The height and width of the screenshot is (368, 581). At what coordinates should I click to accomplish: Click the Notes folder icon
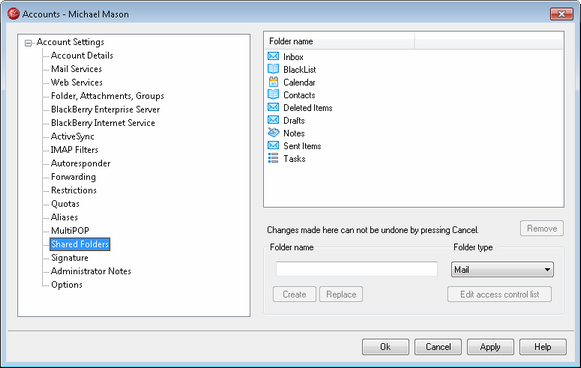pos(273,133)
